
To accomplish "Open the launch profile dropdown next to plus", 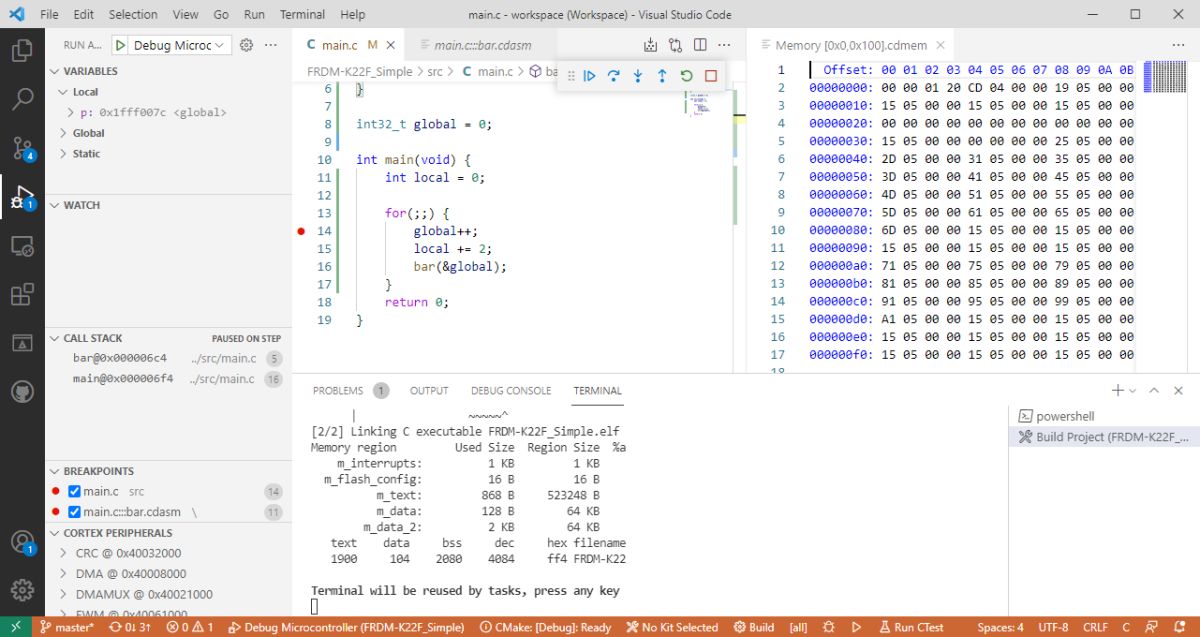I will point(1133,390).
